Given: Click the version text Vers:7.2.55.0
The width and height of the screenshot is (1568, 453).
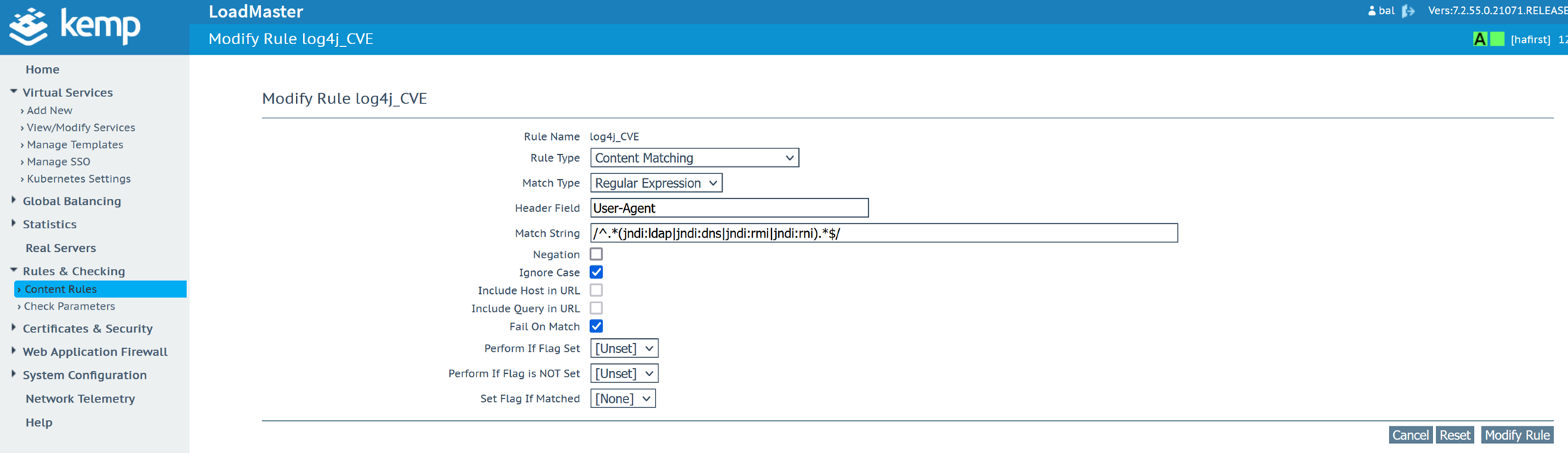Looking at the screenshot, I should click(1497, 11).
